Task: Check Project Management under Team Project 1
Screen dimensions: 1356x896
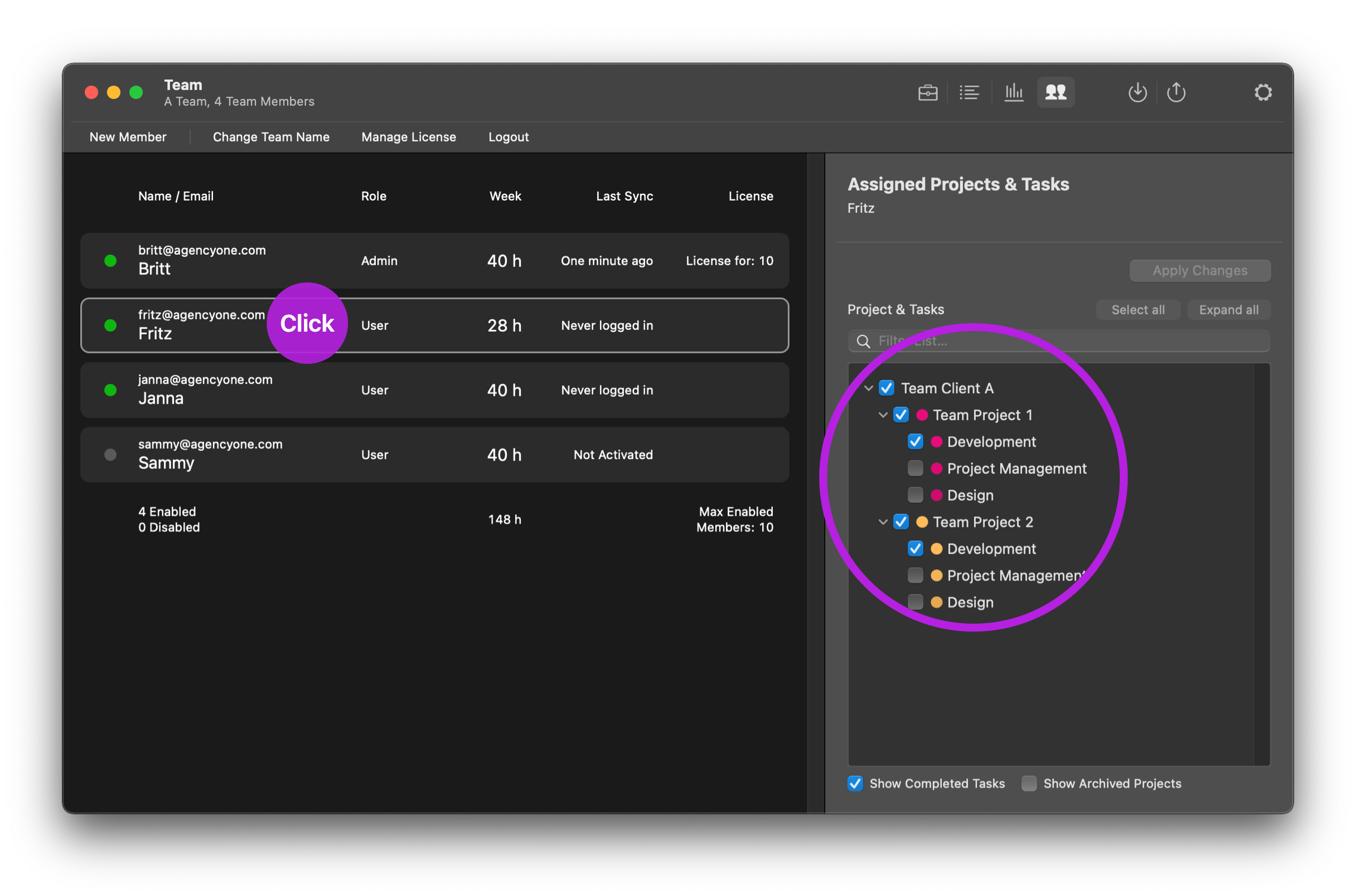Action: pos(915,468)
